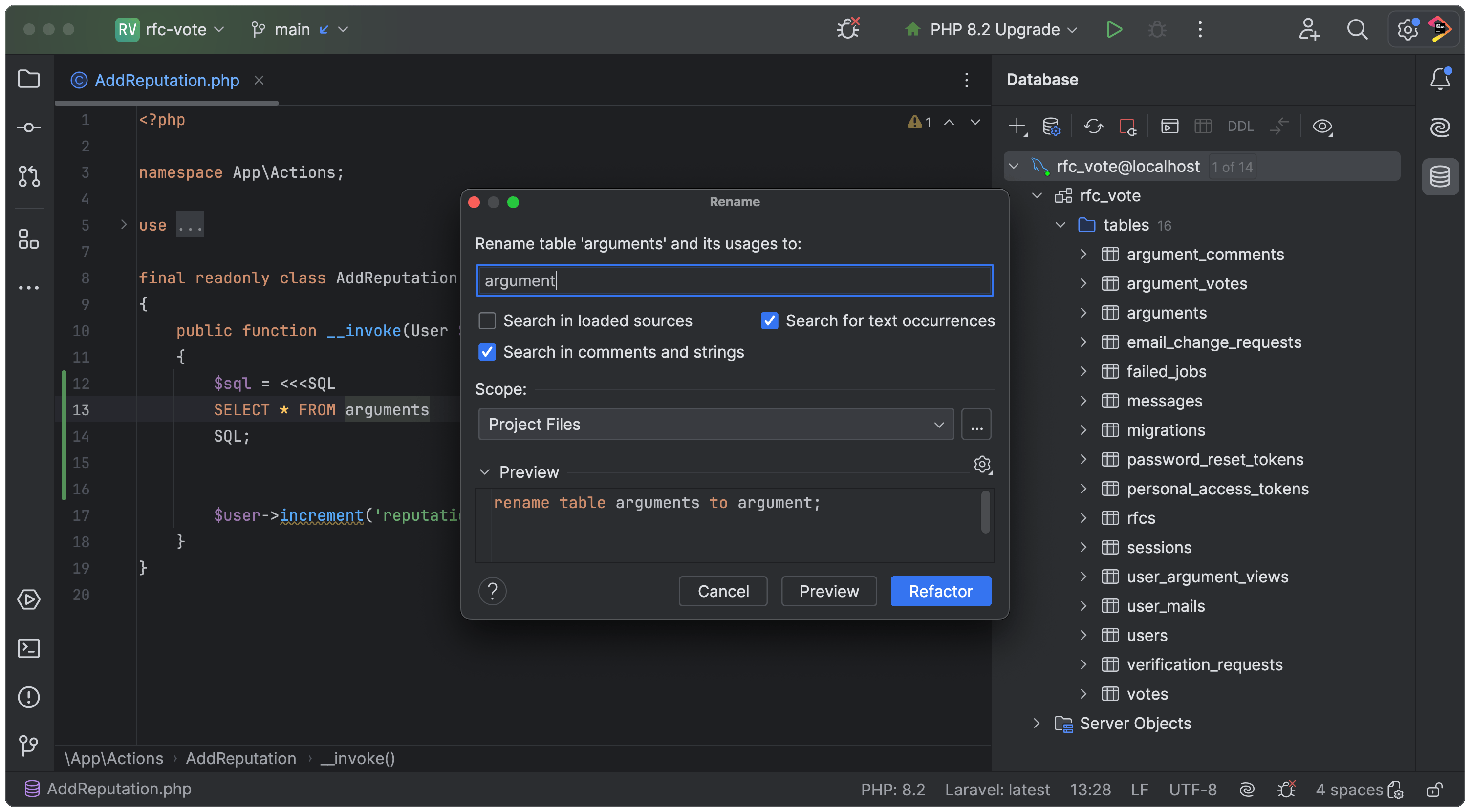Open the Project Files scope dropdown

[939, 424]
